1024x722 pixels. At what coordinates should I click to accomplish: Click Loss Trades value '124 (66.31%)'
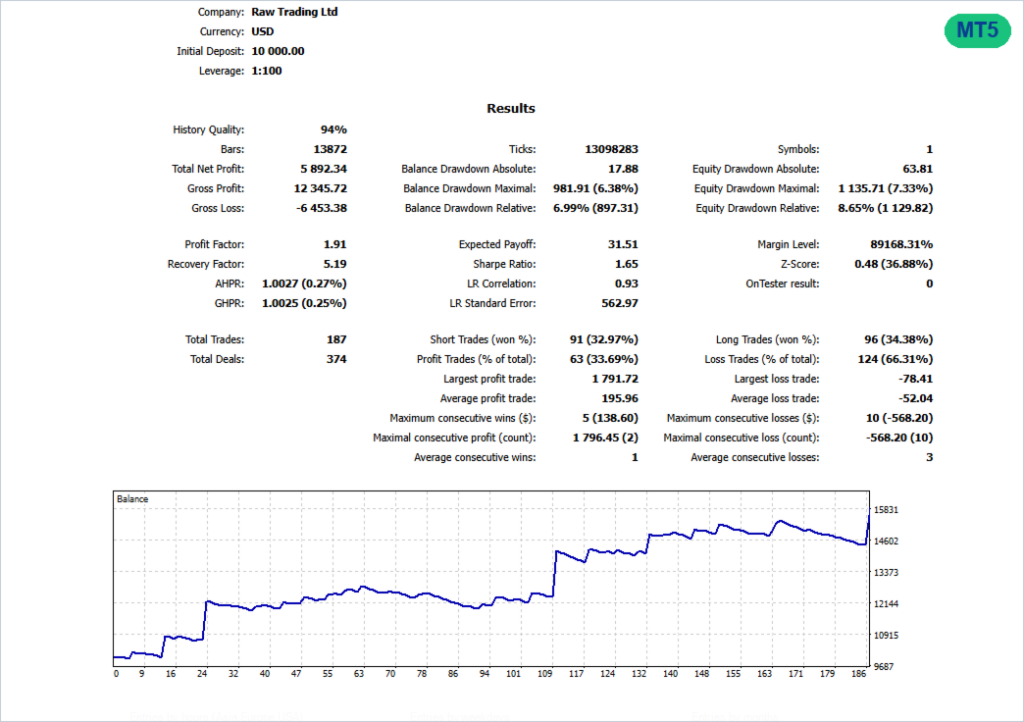pos(895,359)
